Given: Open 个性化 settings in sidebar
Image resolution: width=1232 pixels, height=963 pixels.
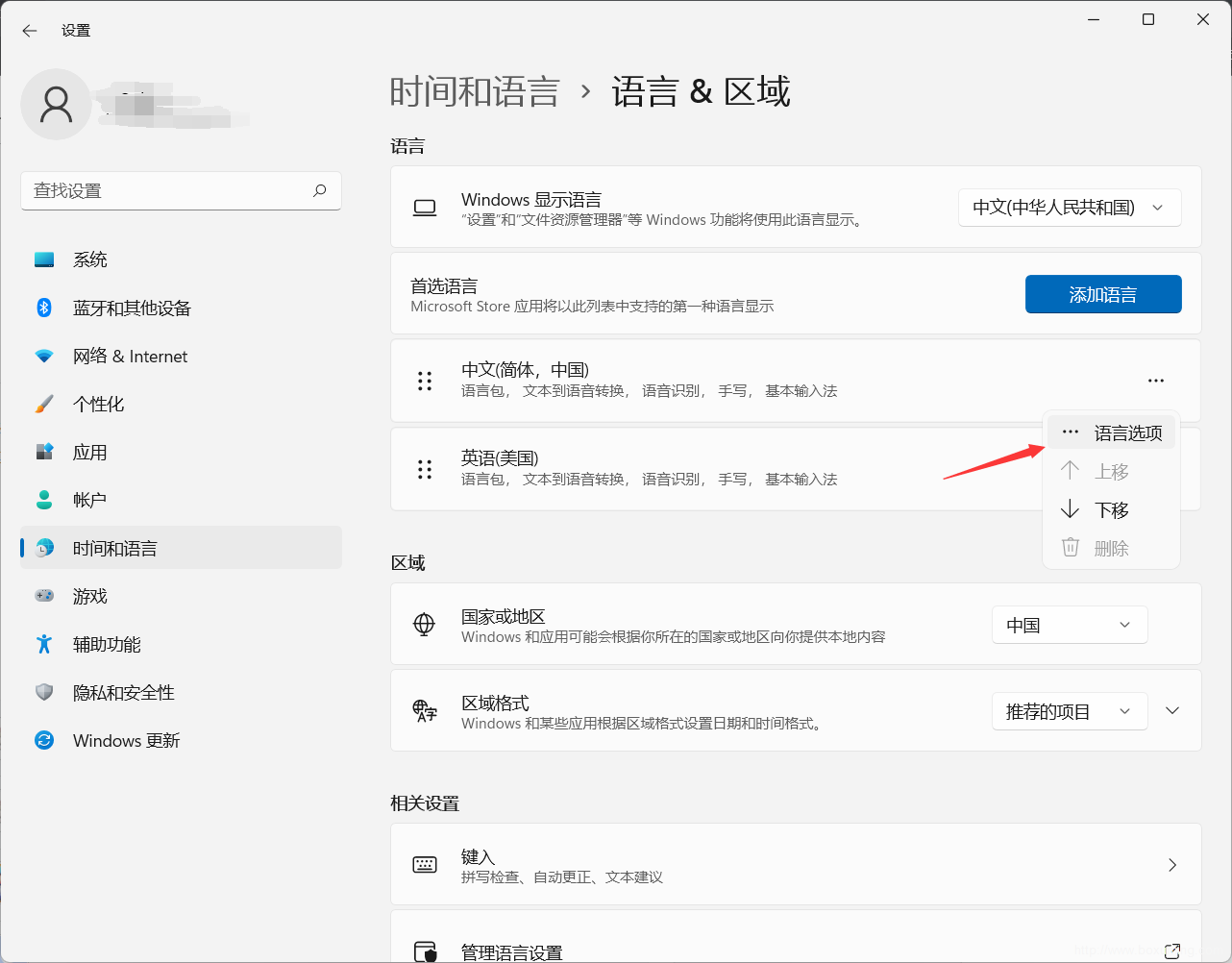Looking at the screenshot, I should 181,404.
